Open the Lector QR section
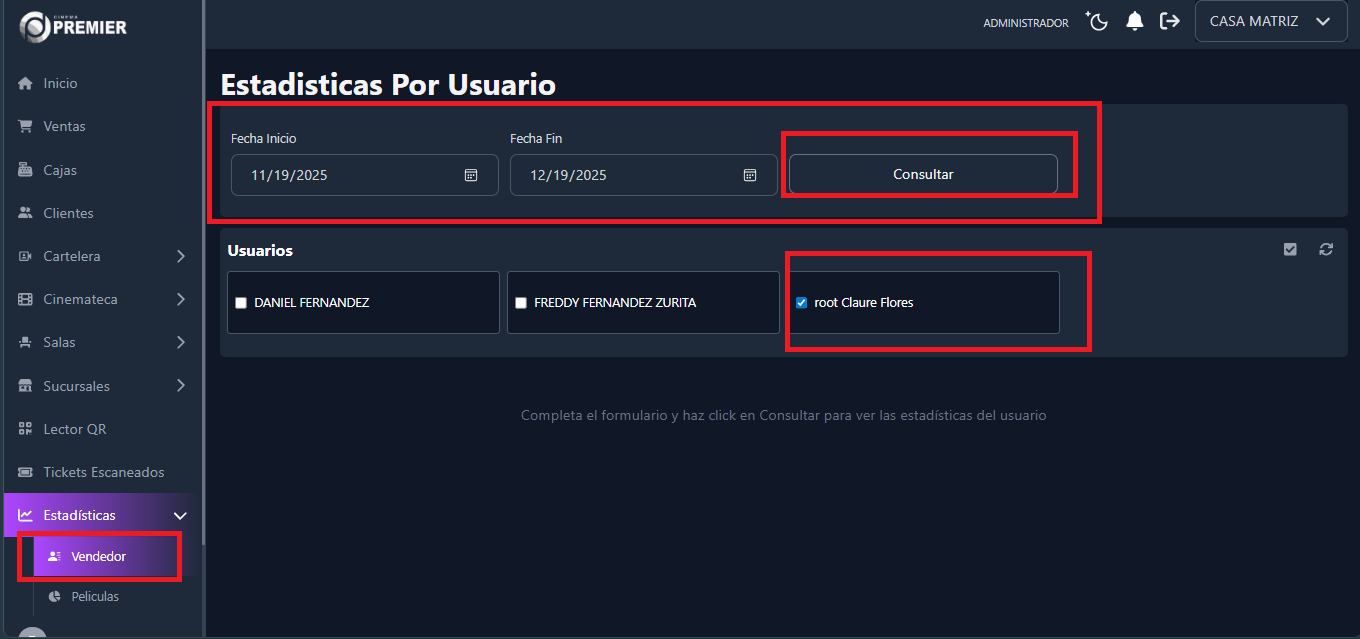 75,428
